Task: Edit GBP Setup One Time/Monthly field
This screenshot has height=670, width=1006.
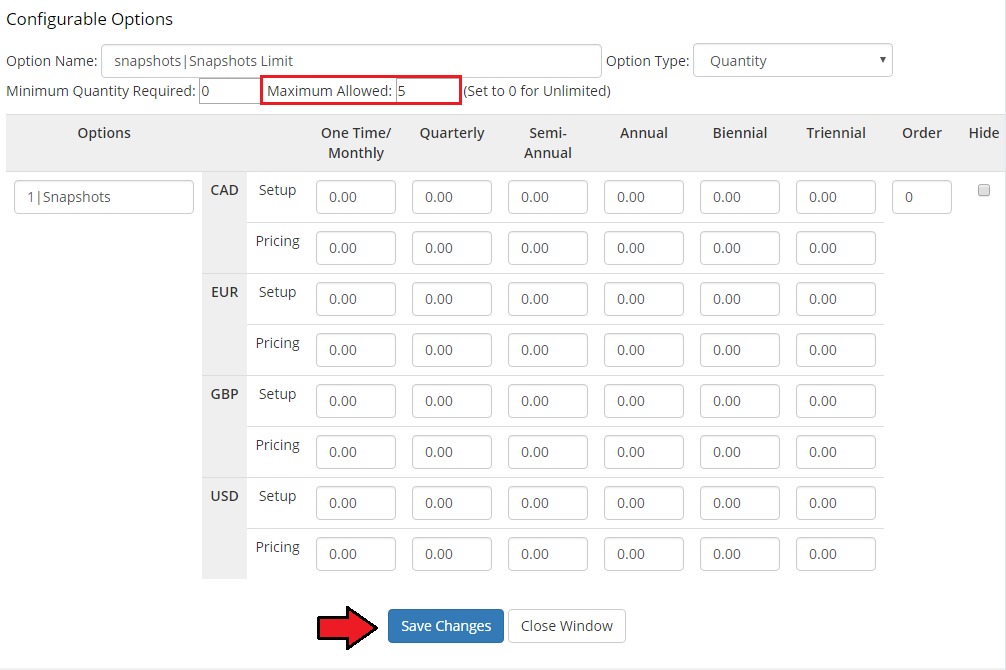Action: (x=356, y=401)
